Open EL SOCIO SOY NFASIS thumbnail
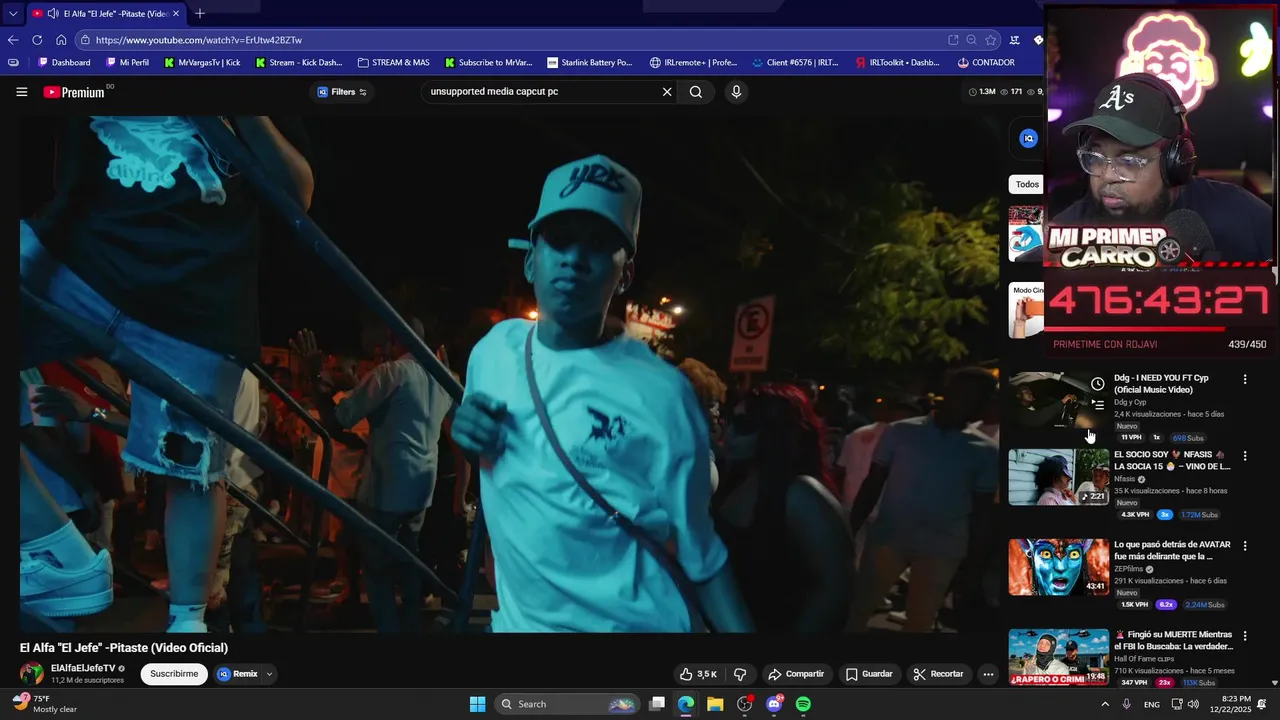The height and width of the screenshot is (720, 1280). point(1058,477)
